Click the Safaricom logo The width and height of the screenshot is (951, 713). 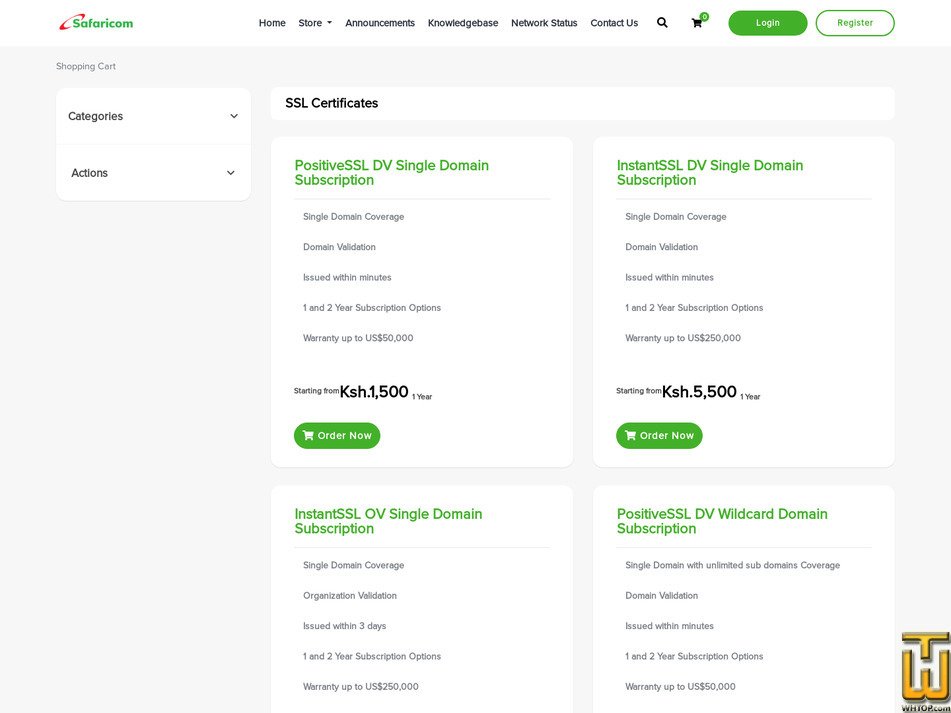pos(96,22)
